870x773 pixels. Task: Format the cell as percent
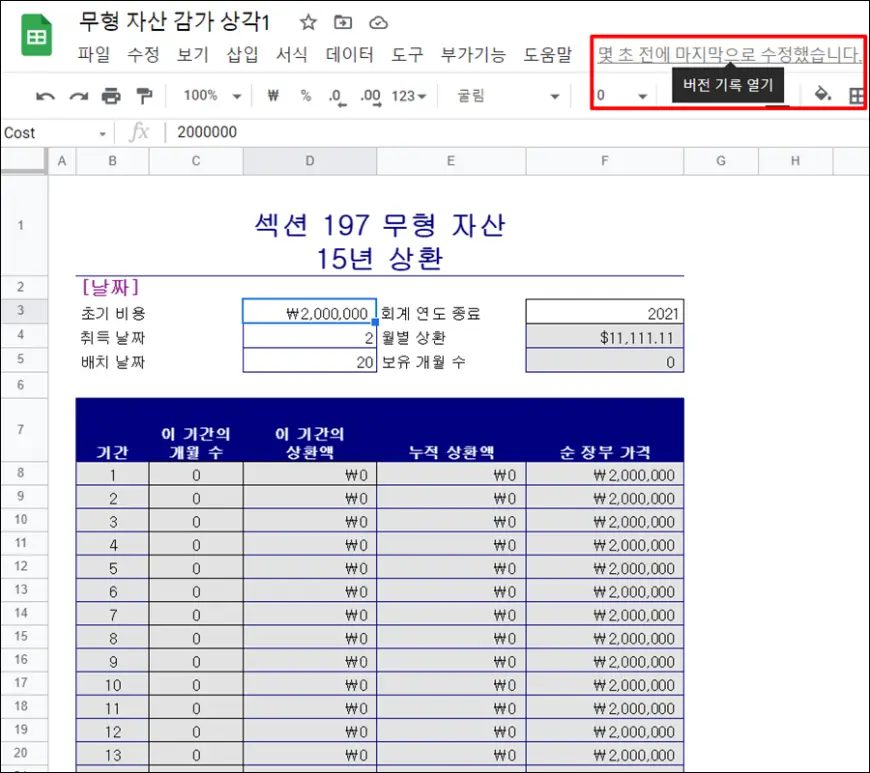click(306, 96)
